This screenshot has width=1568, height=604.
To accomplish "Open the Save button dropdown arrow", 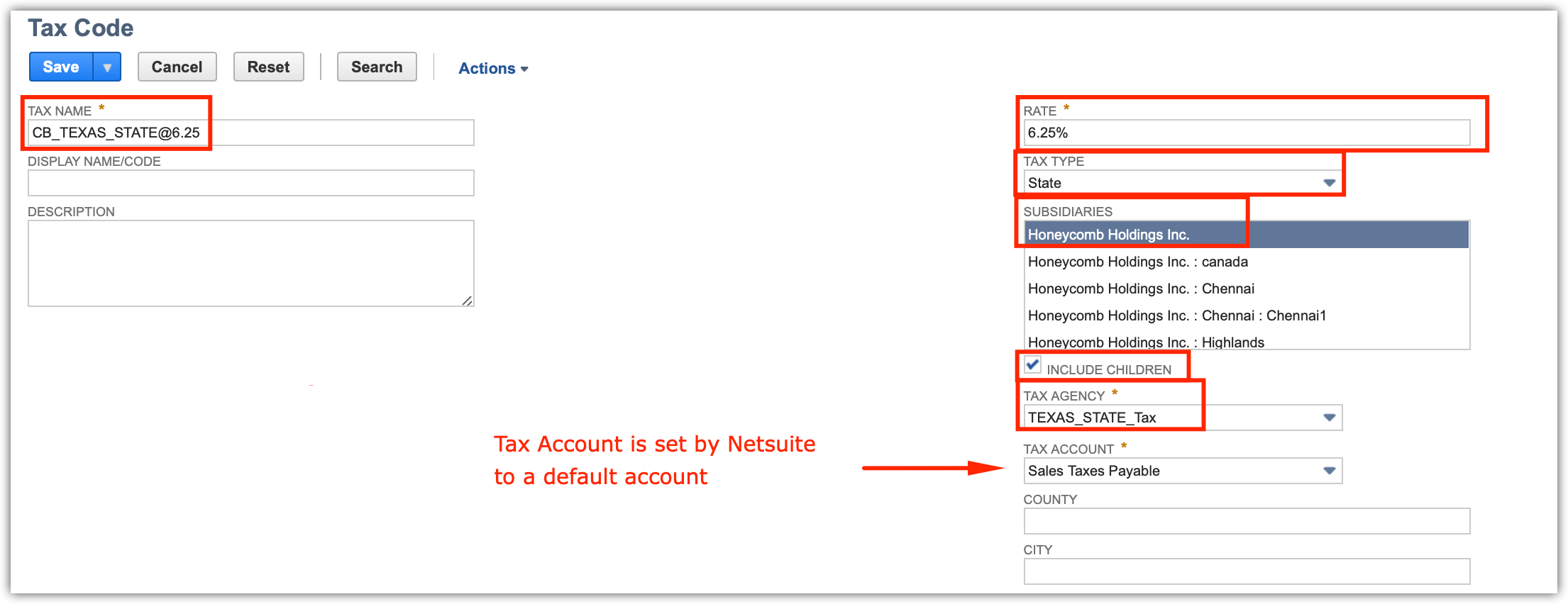I will (107, 67).
